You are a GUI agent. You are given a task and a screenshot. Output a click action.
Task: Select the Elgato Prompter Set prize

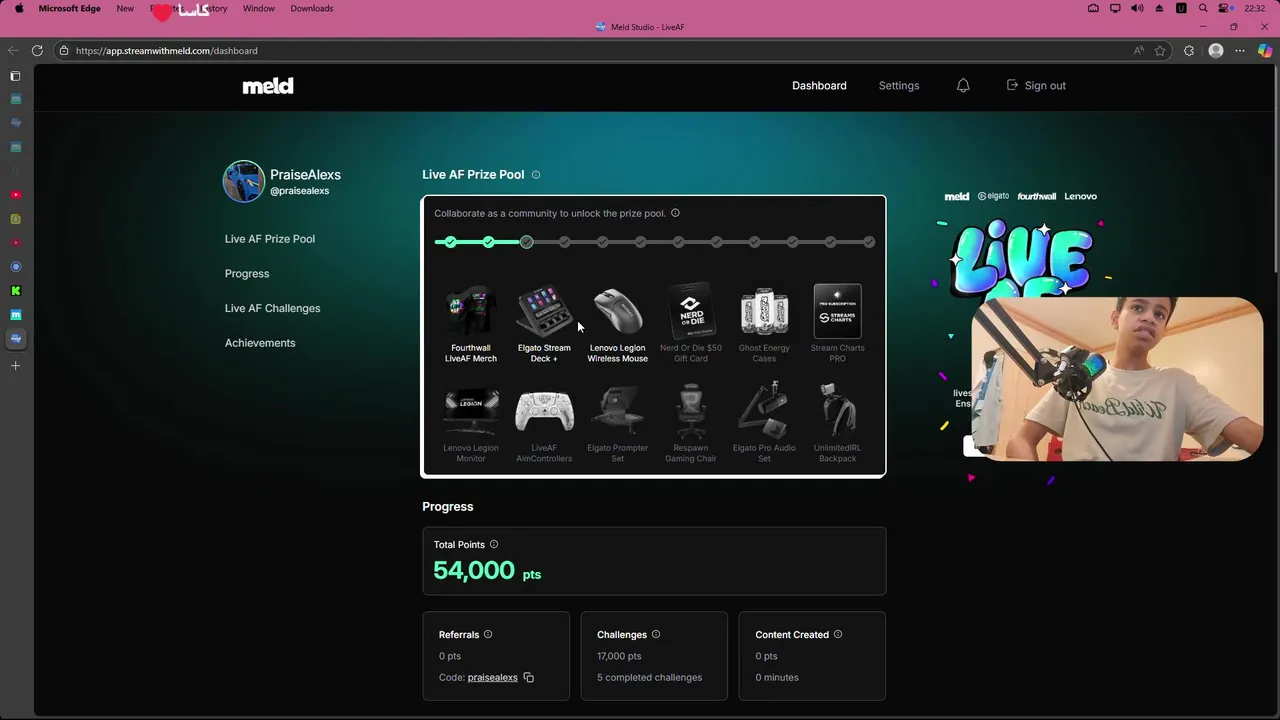click(x=617, y=423)
